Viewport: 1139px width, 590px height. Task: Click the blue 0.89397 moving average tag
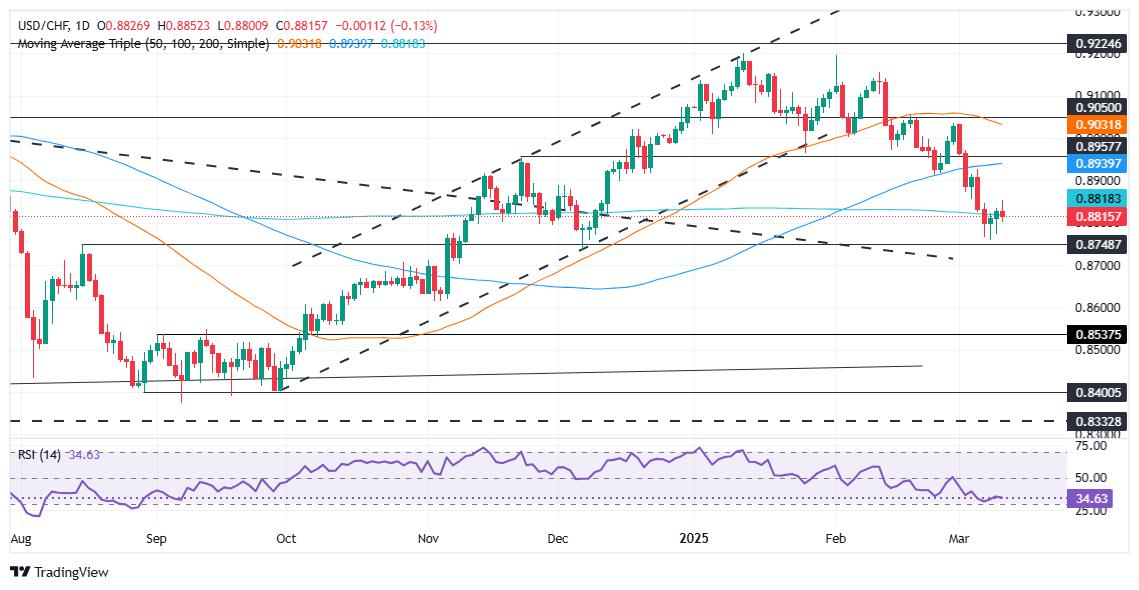click(x=1097, y=165)
